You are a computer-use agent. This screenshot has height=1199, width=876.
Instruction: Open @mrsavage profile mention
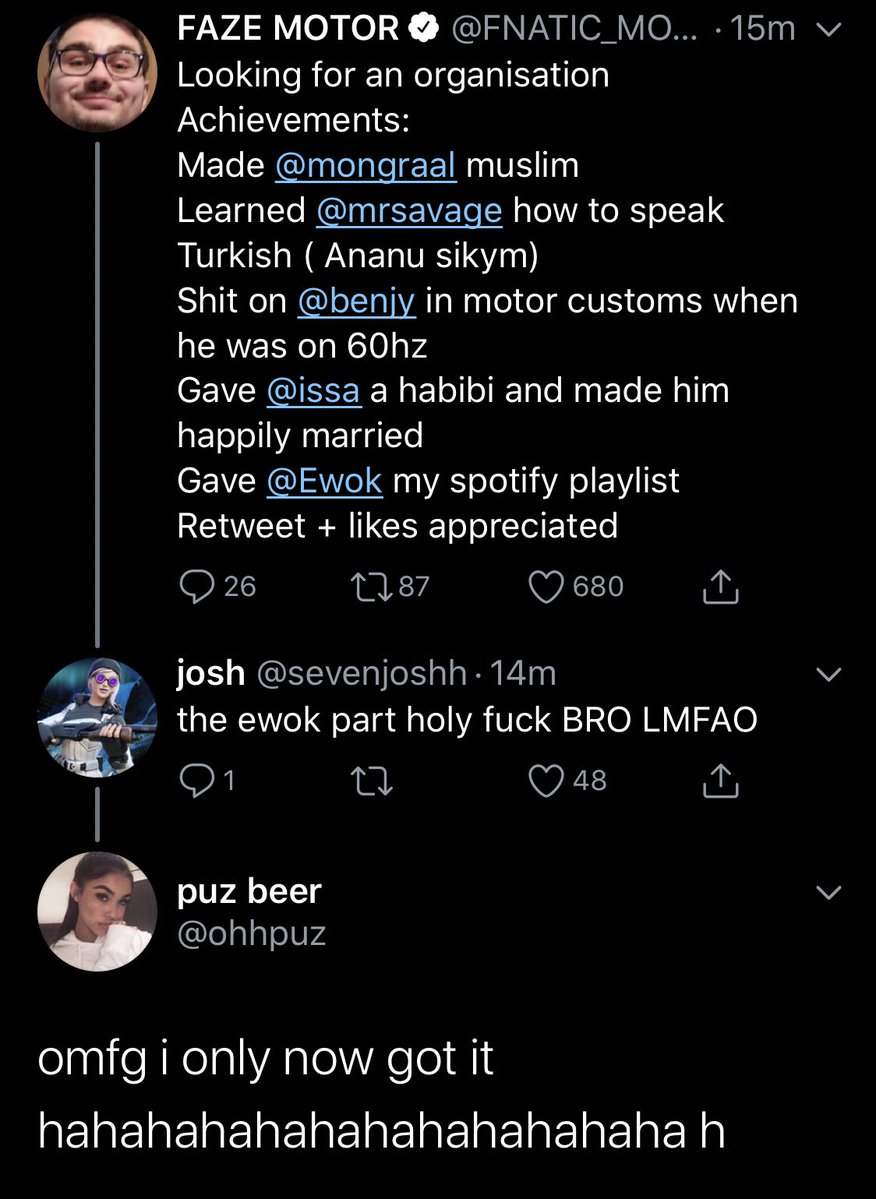point(409,211)
